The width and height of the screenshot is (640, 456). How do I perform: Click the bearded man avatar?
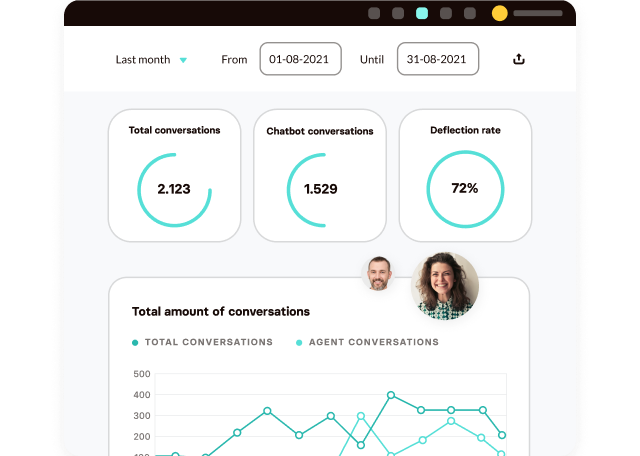(x=378, y=273)
